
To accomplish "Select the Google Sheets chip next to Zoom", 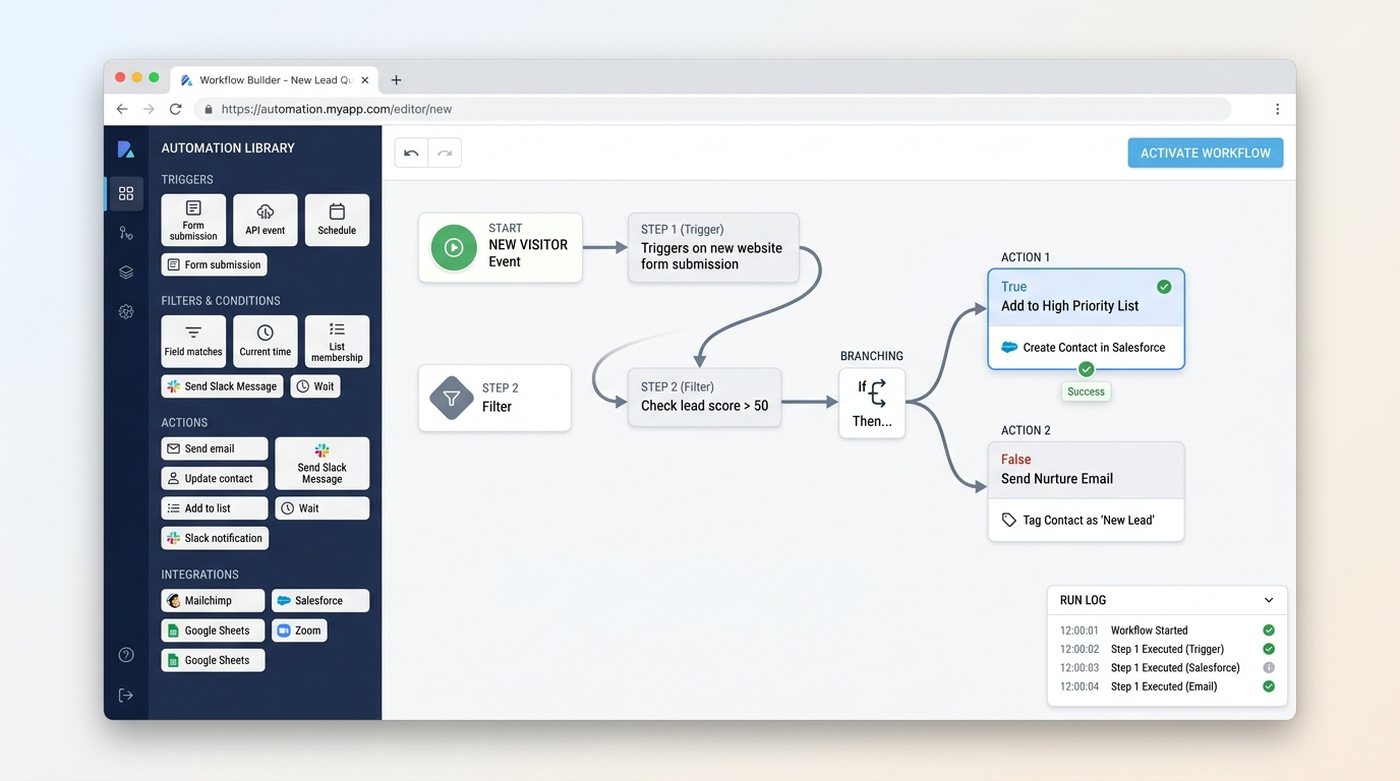I will [x=213, y=631].
